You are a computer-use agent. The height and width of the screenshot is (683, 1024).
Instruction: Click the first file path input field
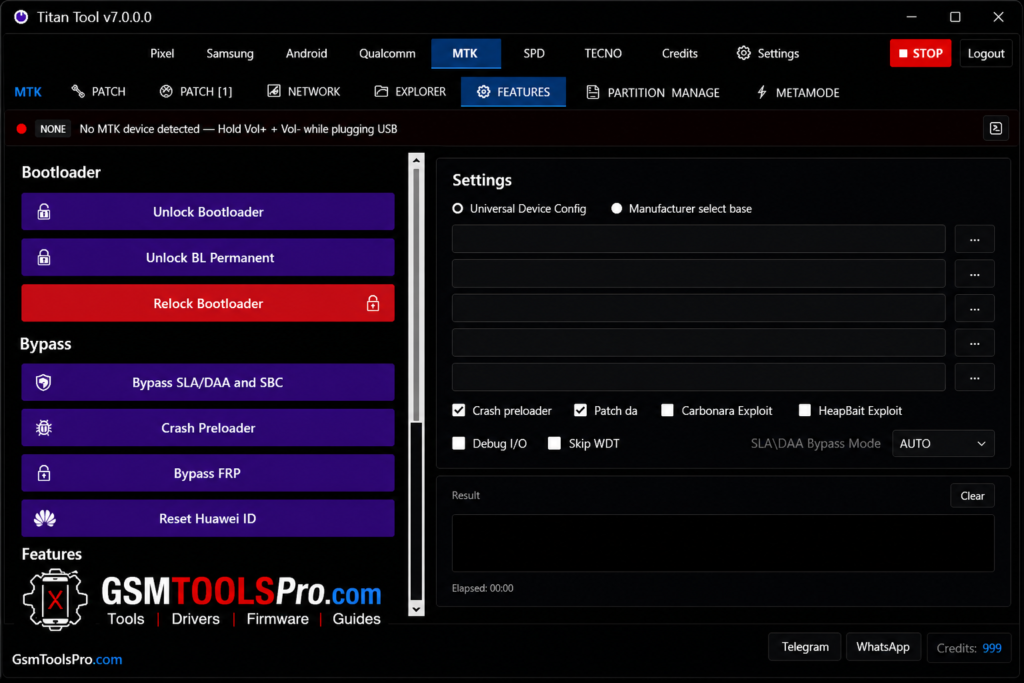coord(698,239)
